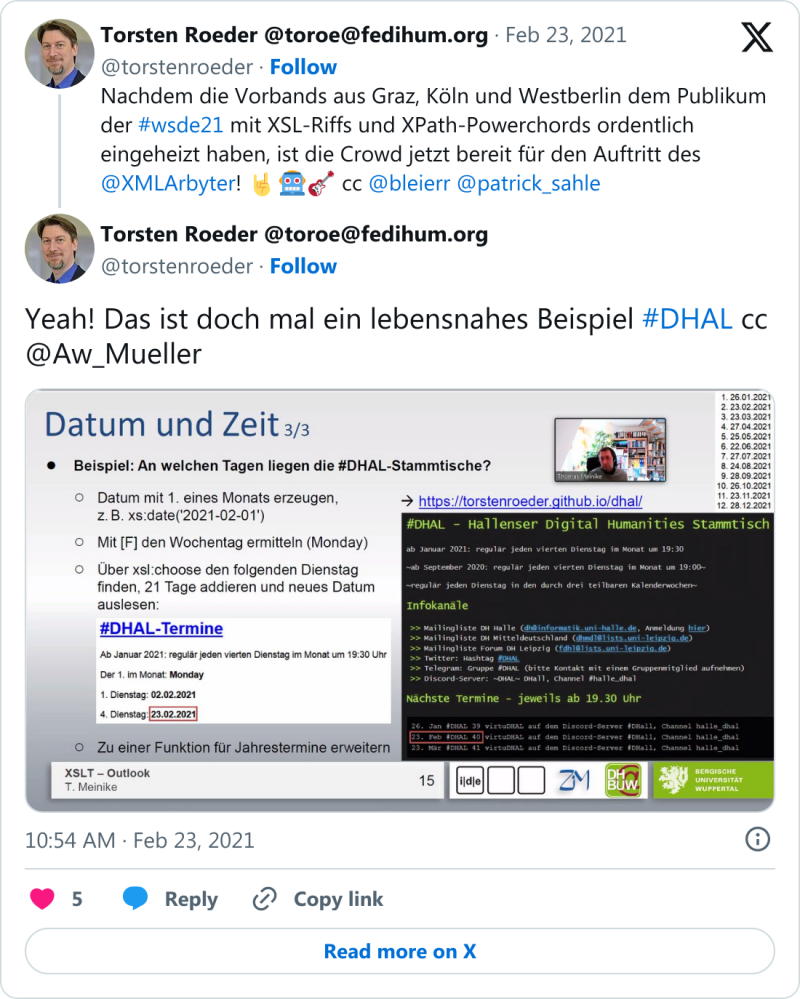This screenshot has height=999, width=800.
Task: Click the Feb 23, 2021 date of first tweet
Action: coord(566,35)
